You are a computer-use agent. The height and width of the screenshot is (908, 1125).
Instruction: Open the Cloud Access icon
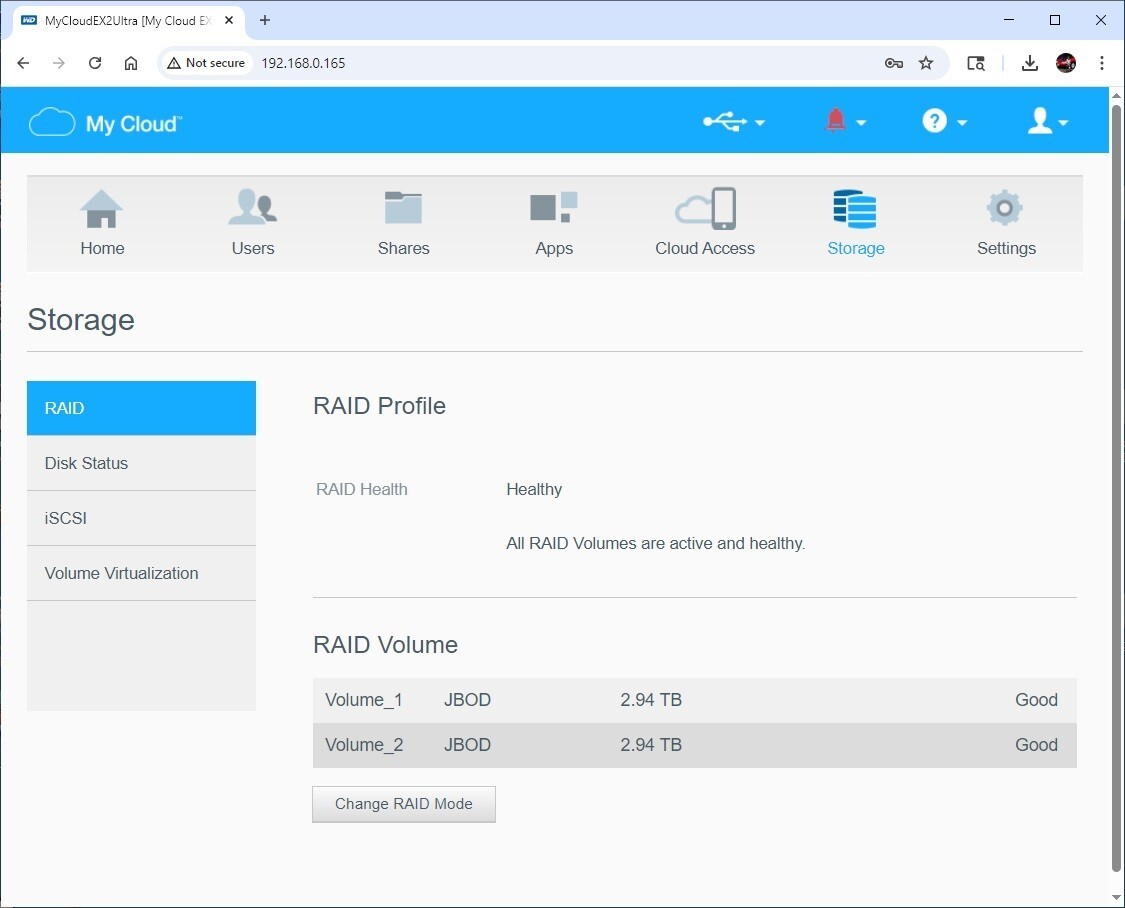(x=705, y=210)
